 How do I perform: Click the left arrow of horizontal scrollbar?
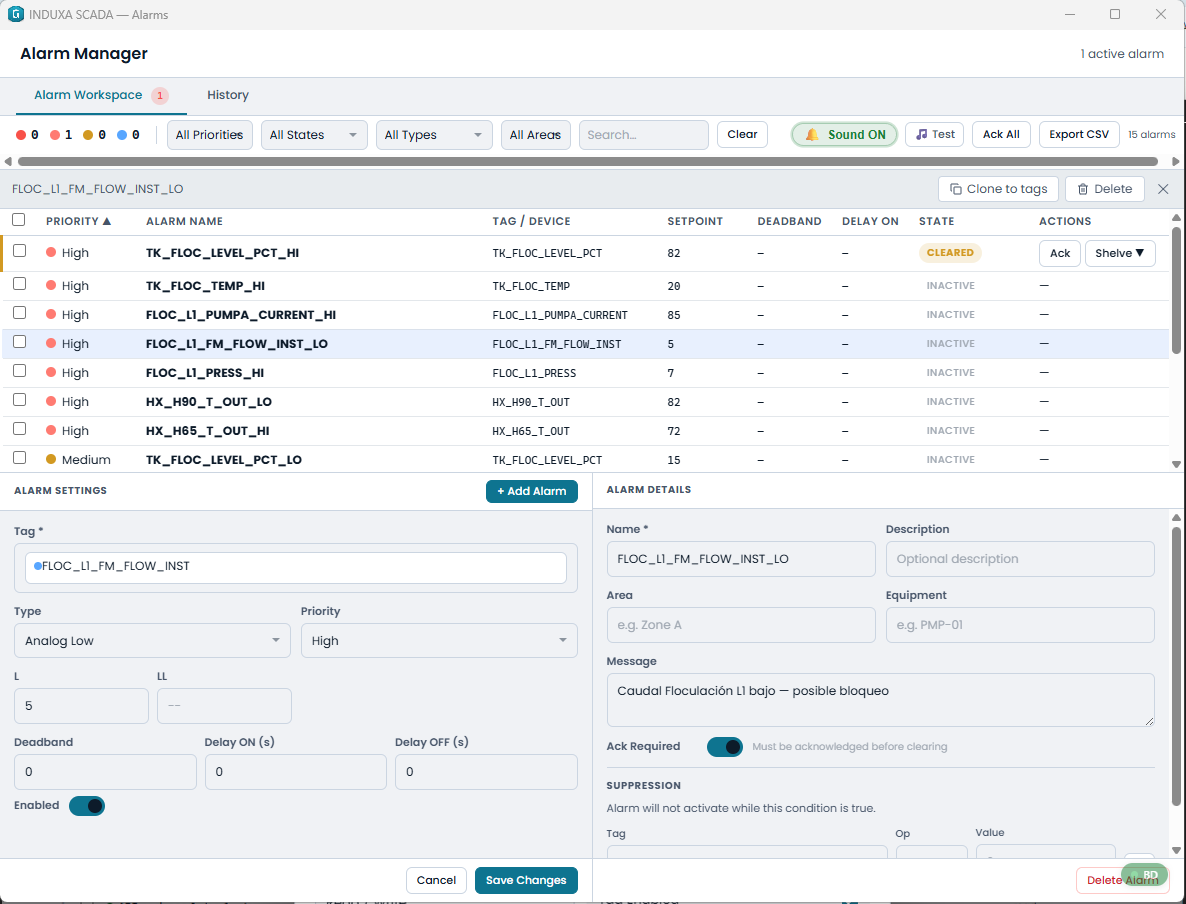coord(8,161)
